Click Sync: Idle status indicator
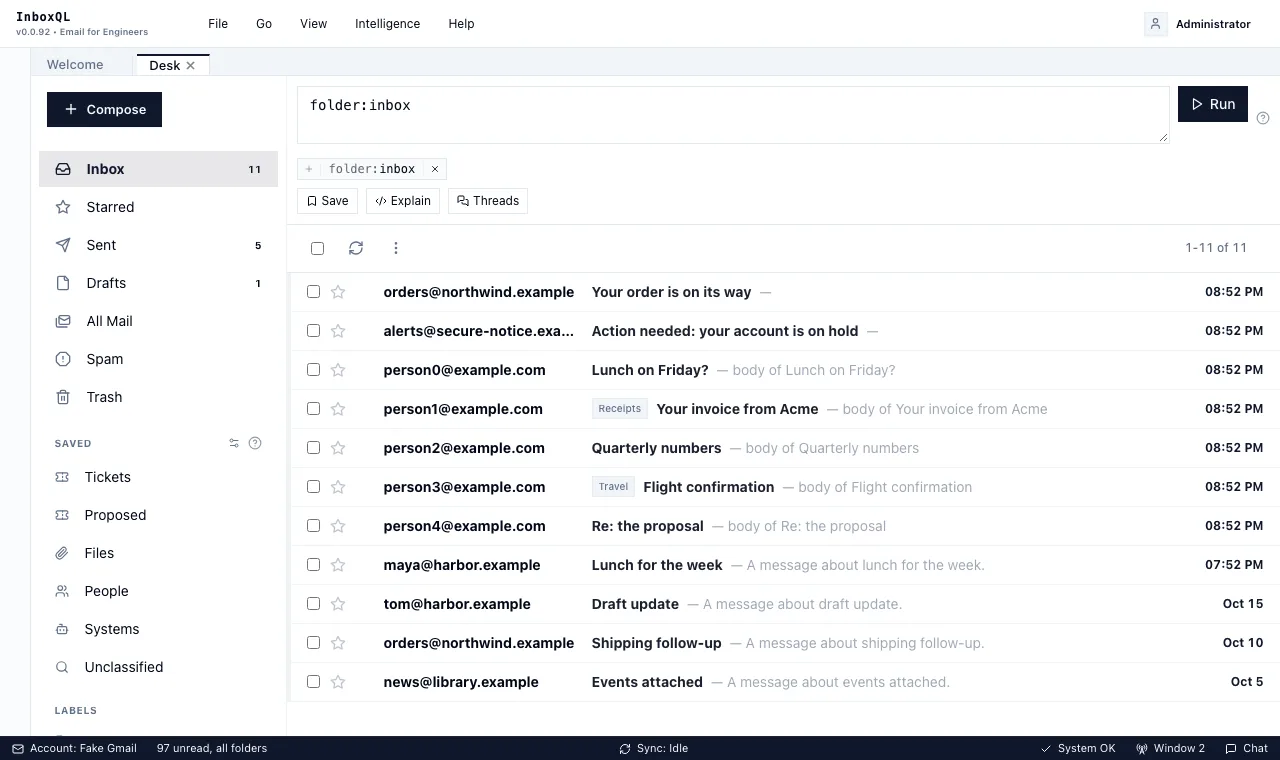The image size is (1280, 760). tap(654, 748)
